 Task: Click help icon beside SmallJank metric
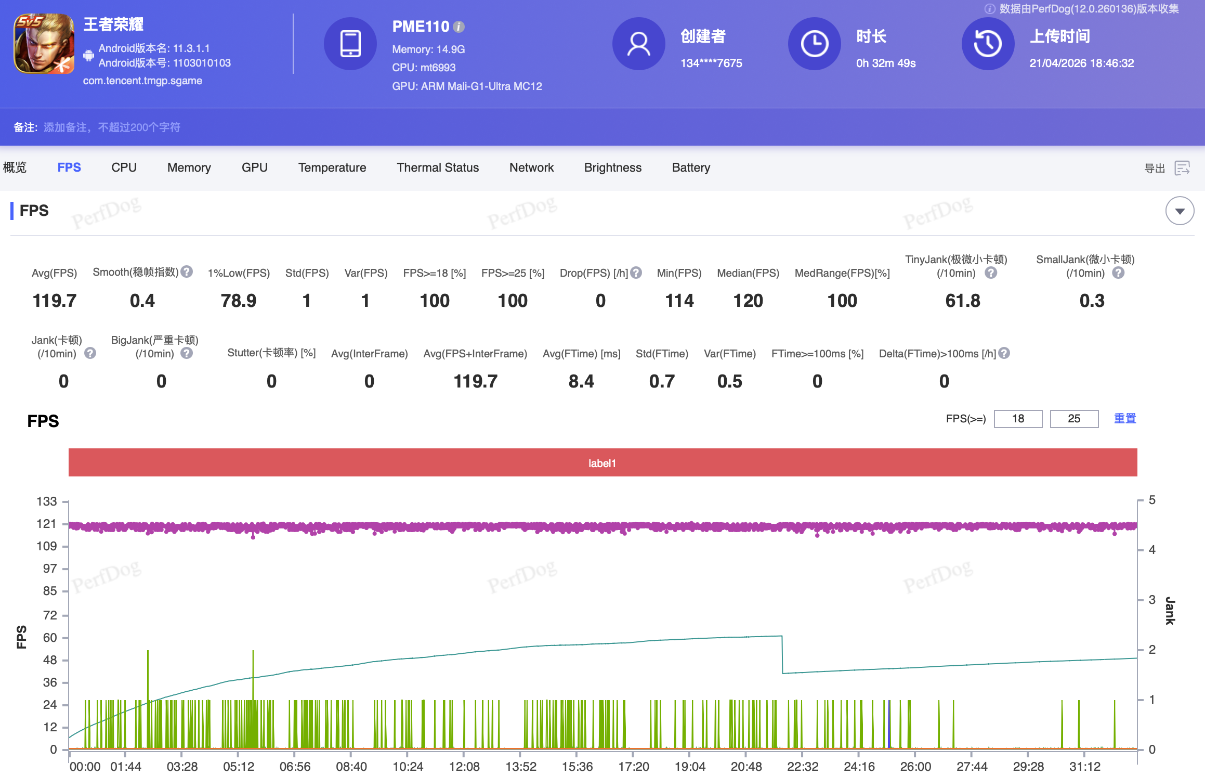coord(1118,273)
